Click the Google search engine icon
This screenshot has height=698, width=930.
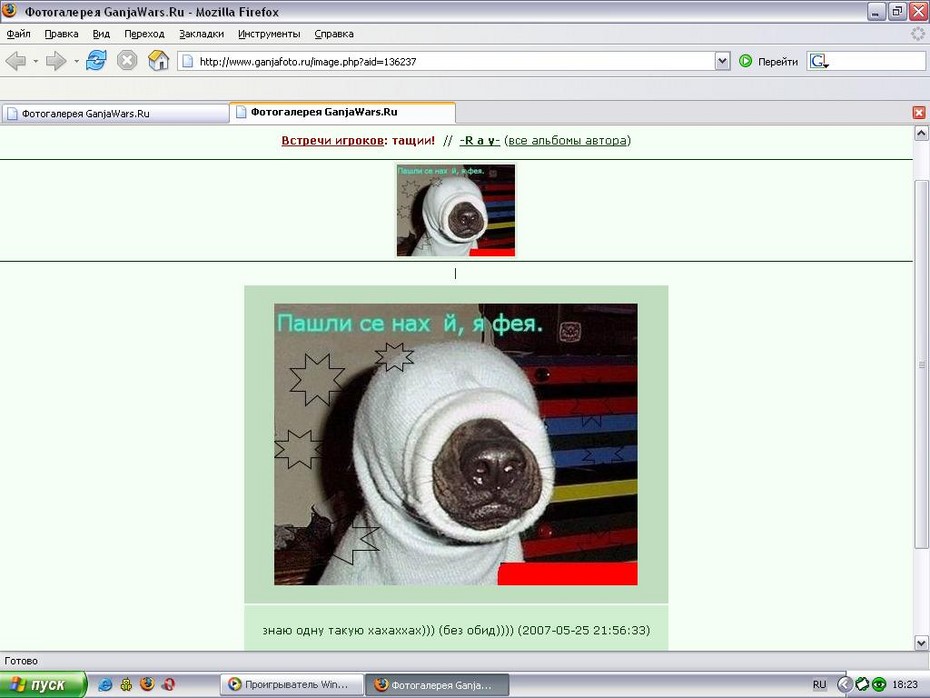tap(818, 61)
